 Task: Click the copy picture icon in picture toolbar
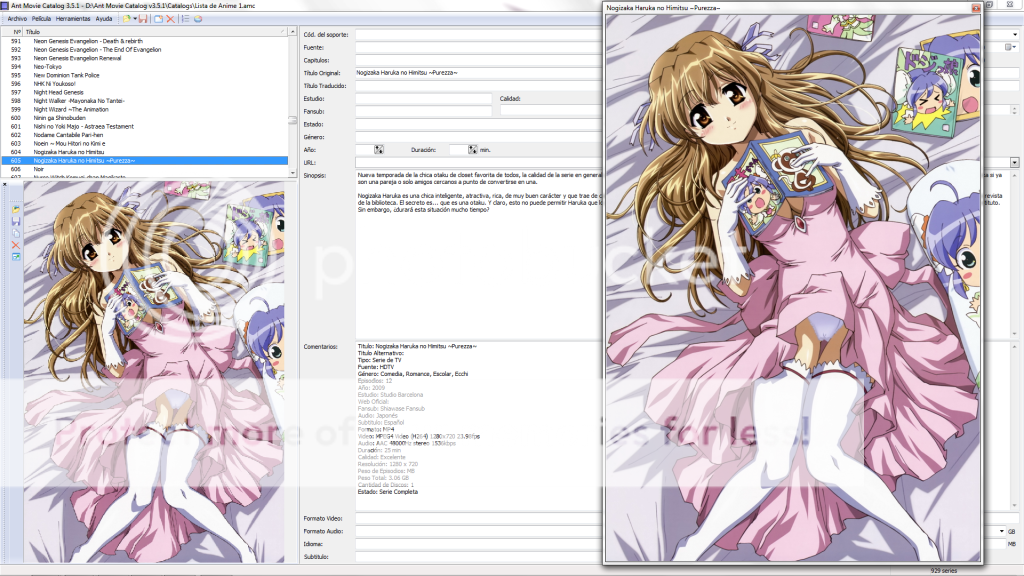[x=16, y=233]
